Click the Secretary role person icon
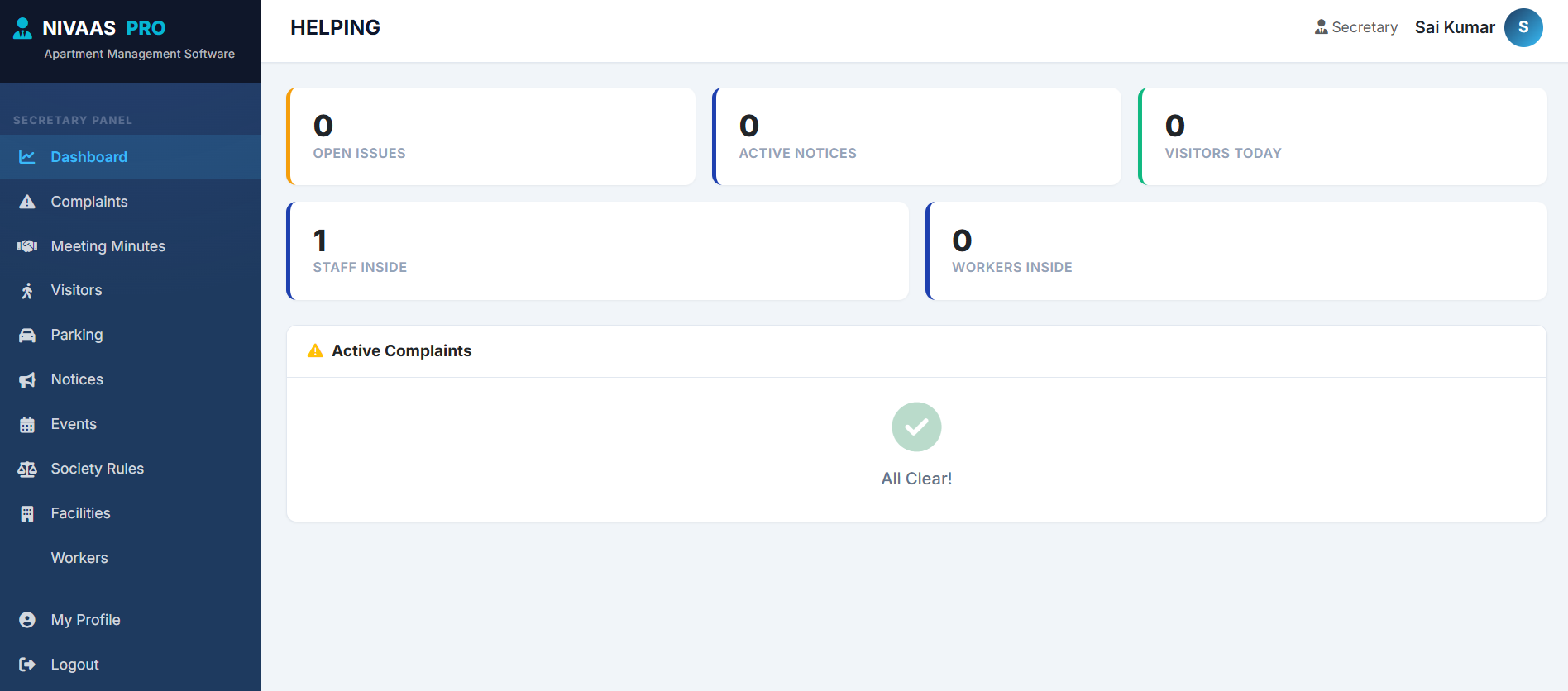This screenshot has width=1568, height=691. (x=1322, y=27)
